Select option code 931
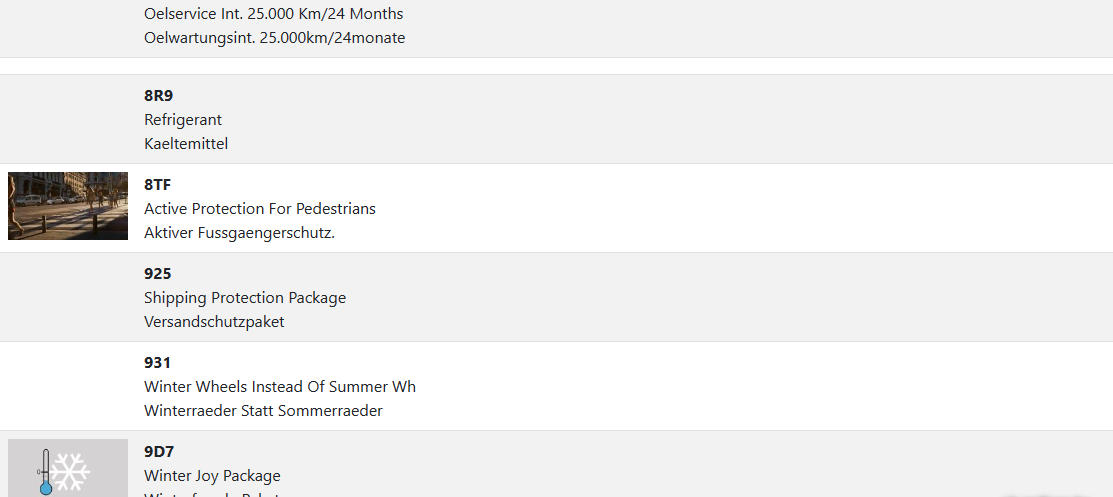 158,363
